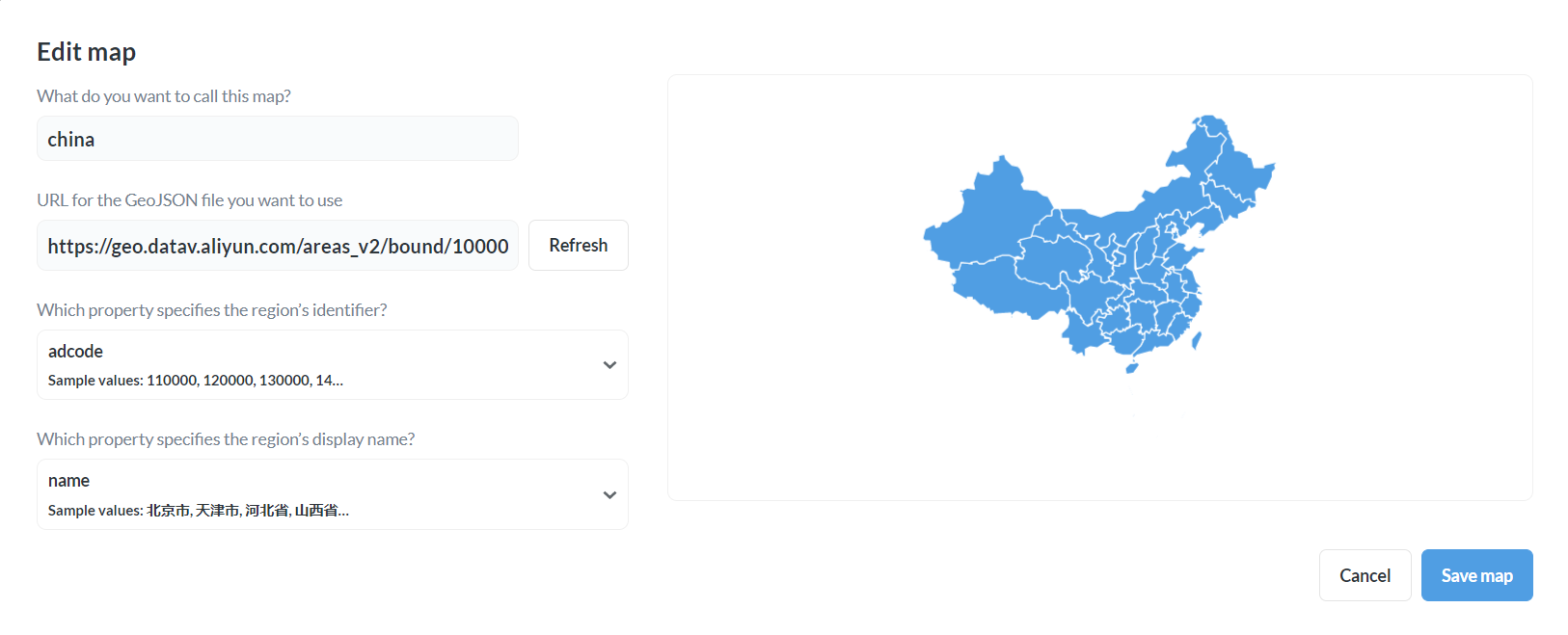
Task: Open the region identifier property dropdown showing adcode
Action: click(333, 364)
